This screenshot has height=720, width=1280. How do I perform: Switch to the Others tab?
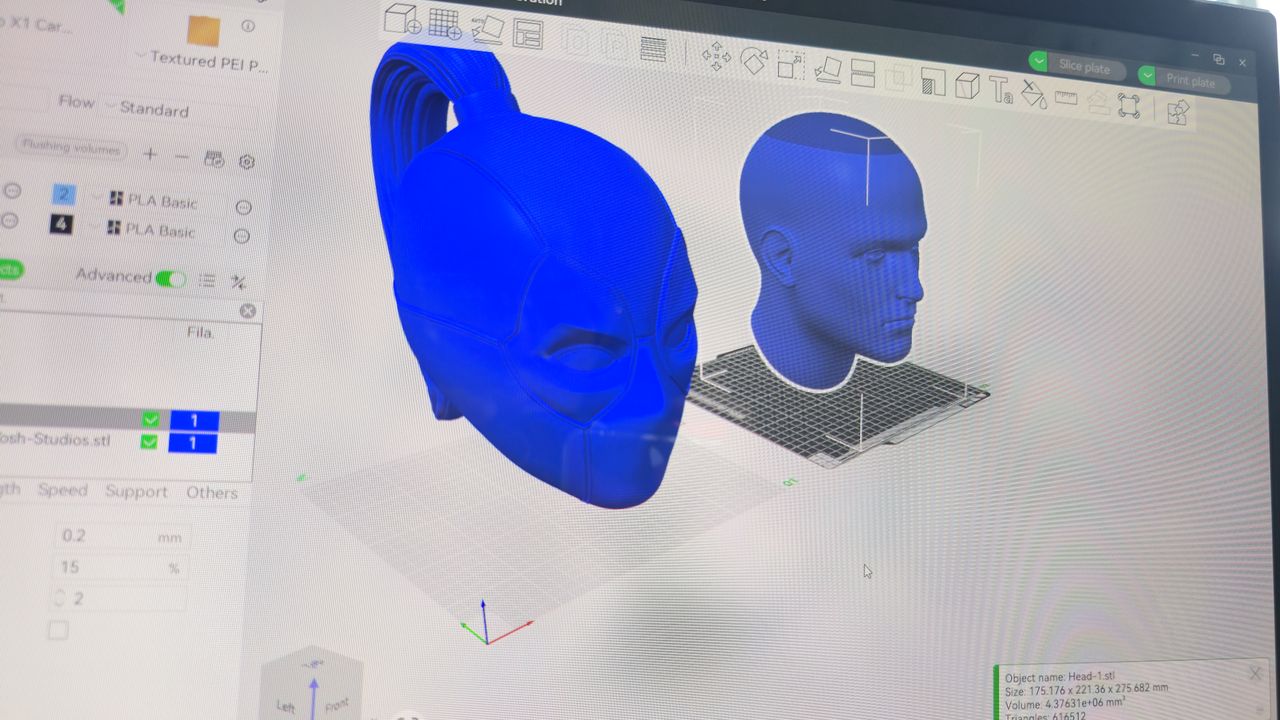coord(212,492)
